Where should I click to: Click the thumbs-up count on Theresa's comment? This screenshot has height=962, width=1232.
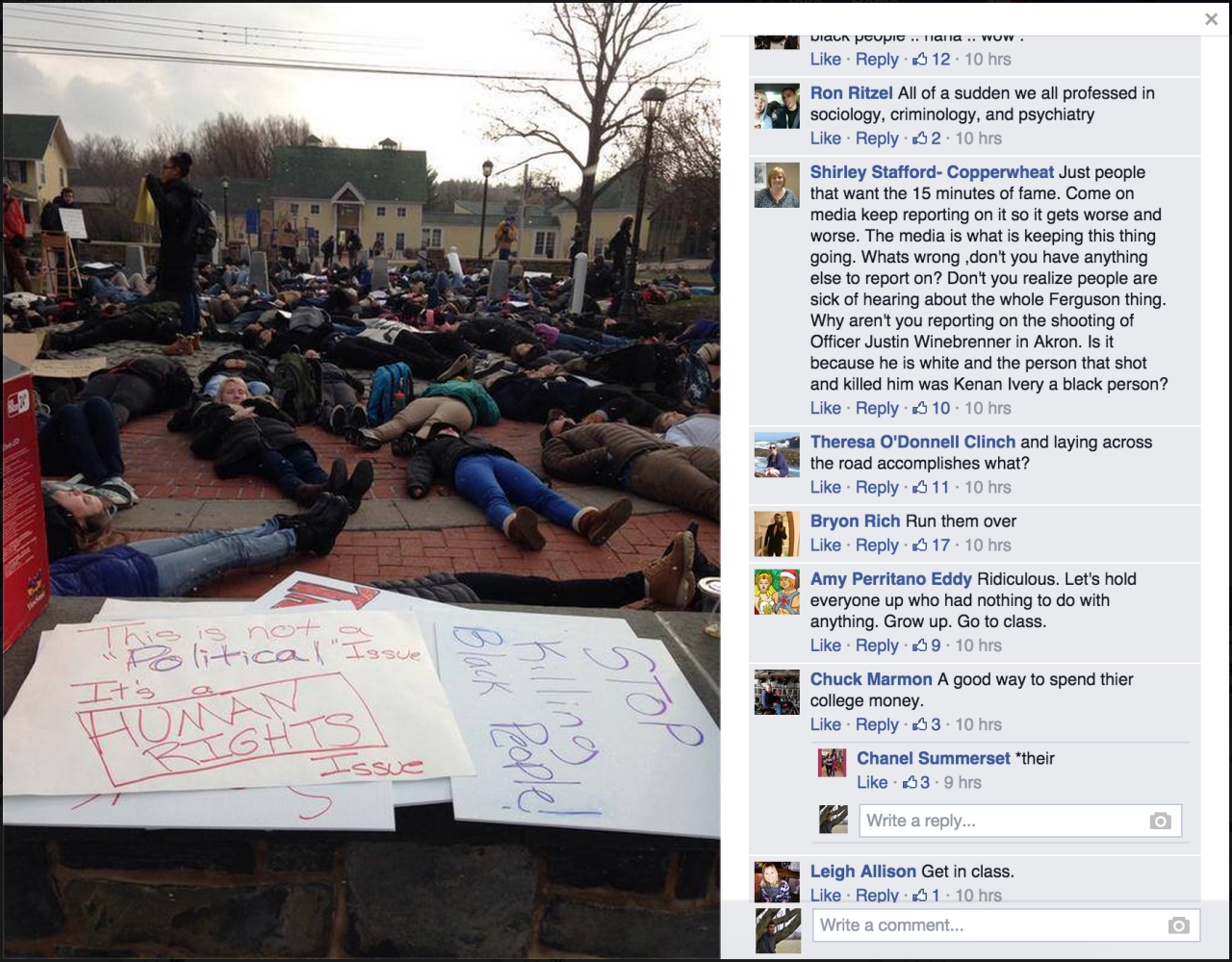tap(932, 487)
